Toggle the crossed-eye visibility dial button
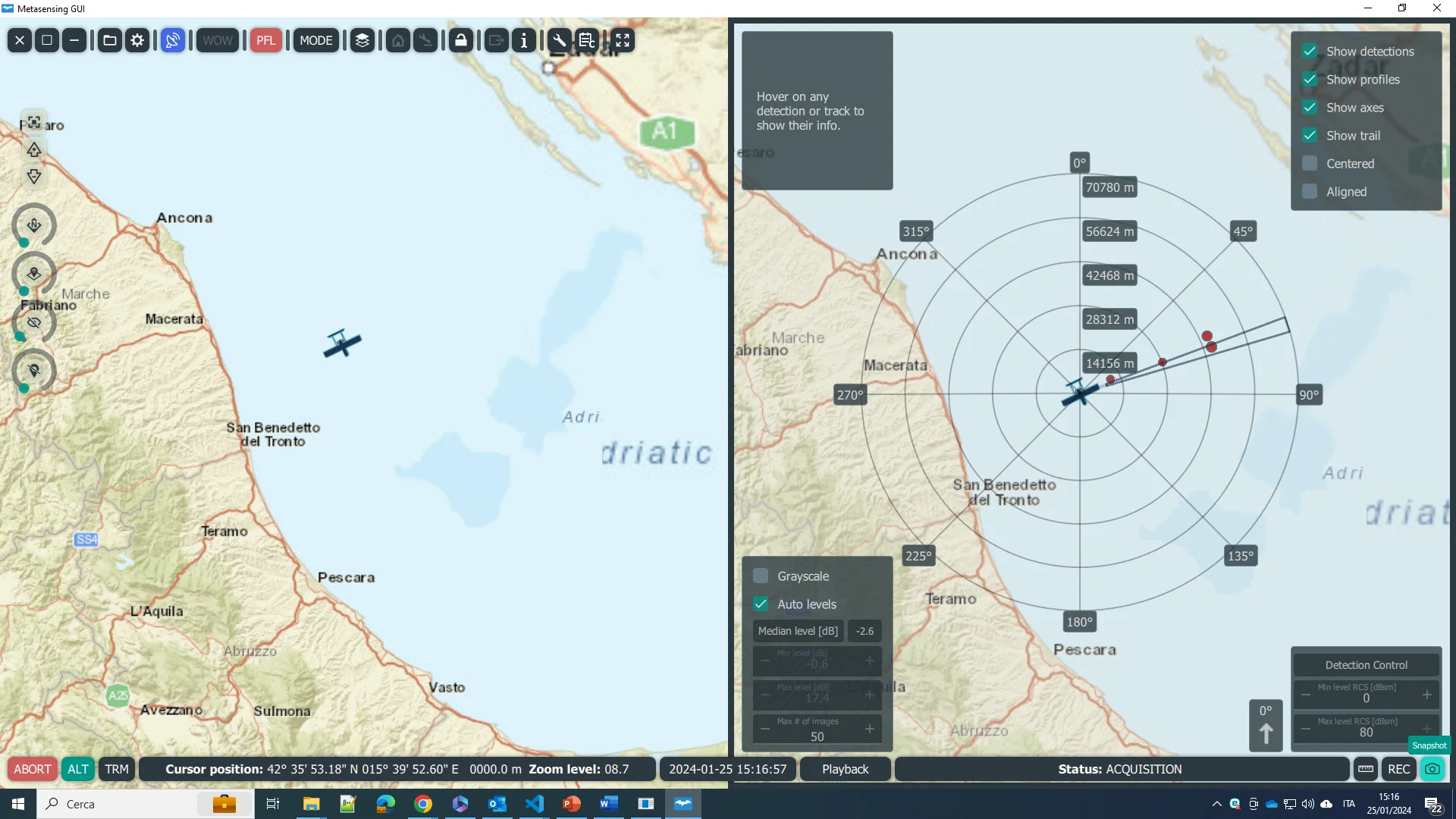The width and height of the screenshot is (1456, 819). click(x=34, y=322)
